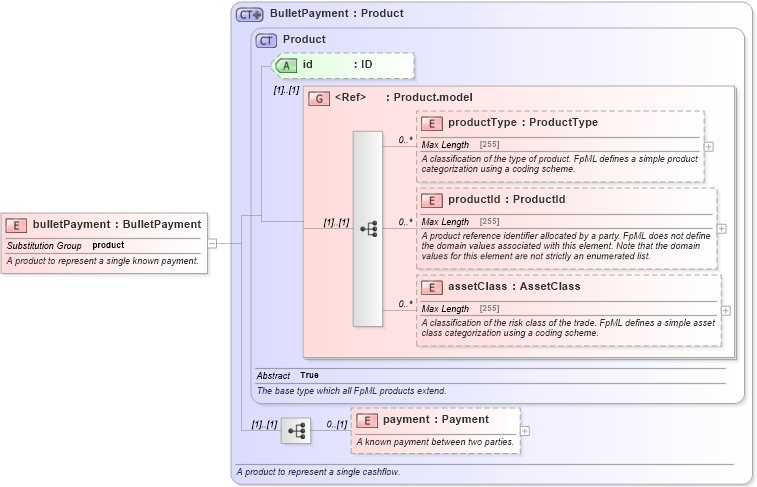The image size is (757, 487).
Task: Click productType : ProductType label
Action: coord(523,123)
